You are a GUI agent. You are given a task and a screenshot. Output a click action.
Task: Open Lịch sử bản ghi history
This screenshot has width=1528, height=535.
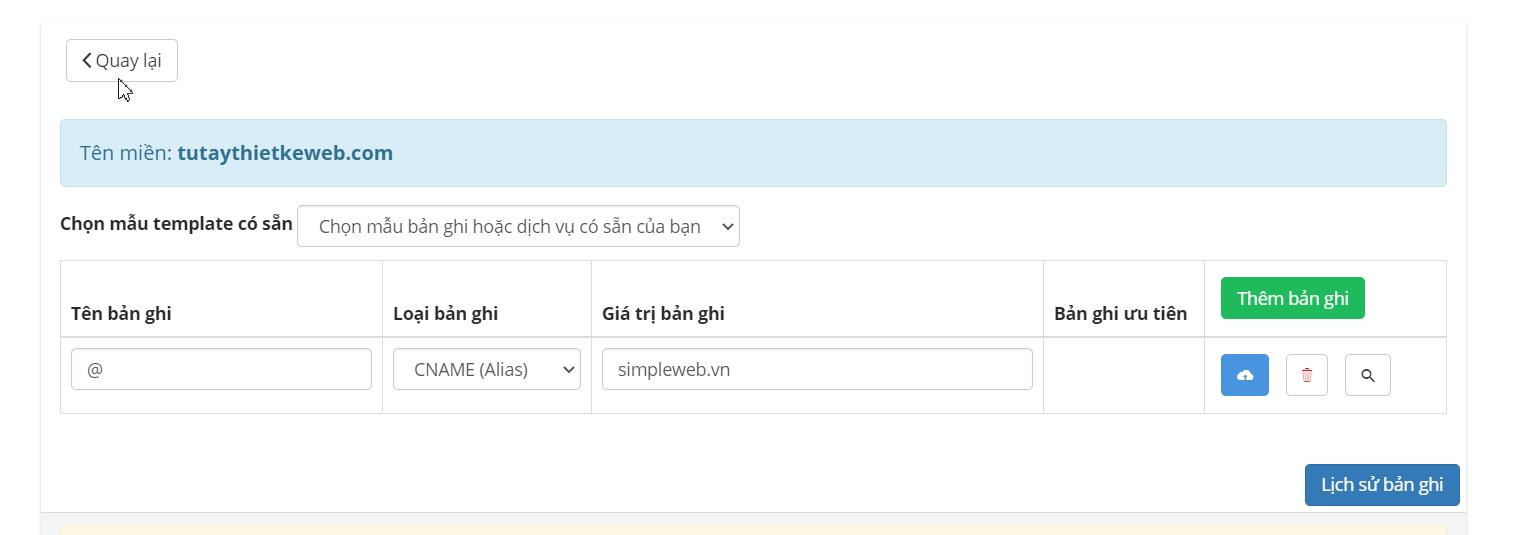click(1381, 485)
